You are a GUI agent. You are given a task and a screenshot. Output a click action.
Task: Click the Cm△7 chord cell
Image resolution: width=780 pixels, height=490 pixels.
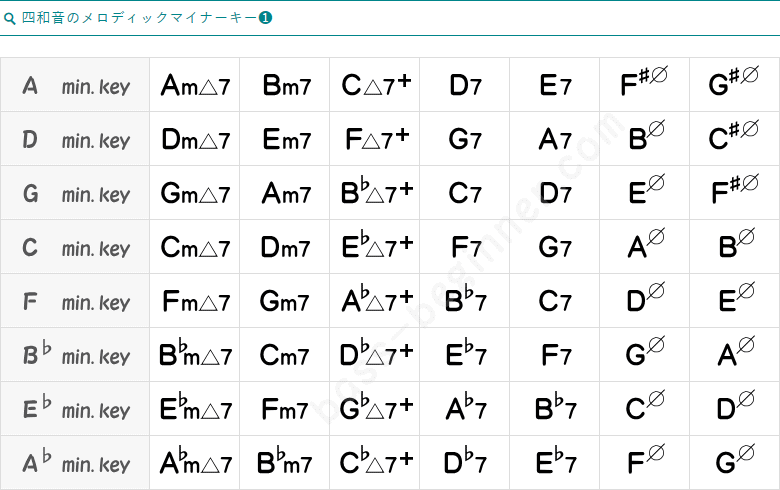click(x=195, y=248)
